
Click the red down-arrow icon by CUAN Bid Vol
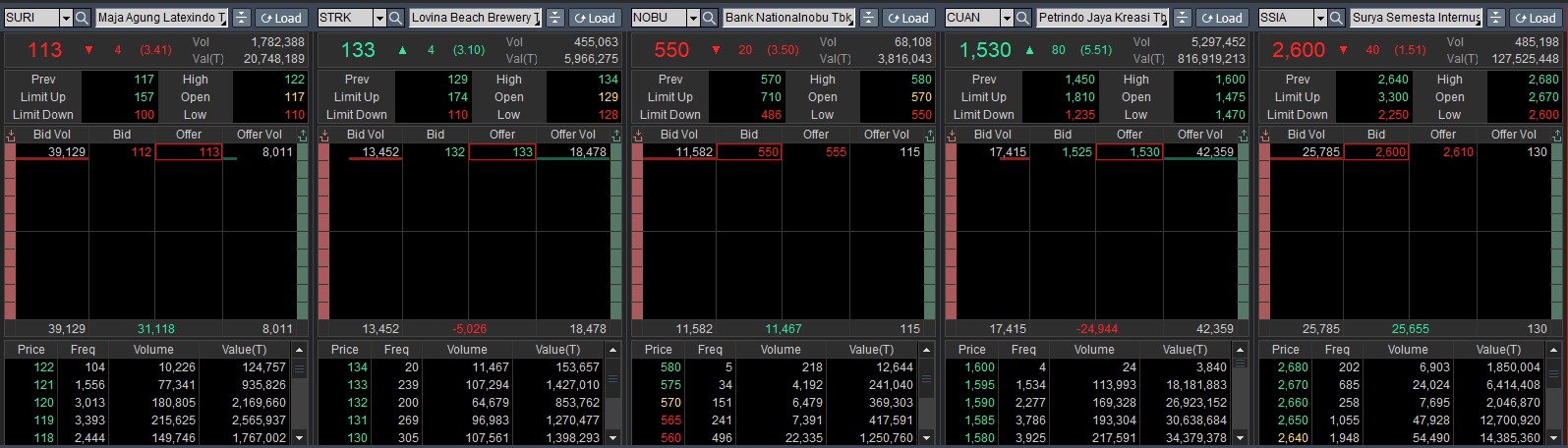[952, 135]
